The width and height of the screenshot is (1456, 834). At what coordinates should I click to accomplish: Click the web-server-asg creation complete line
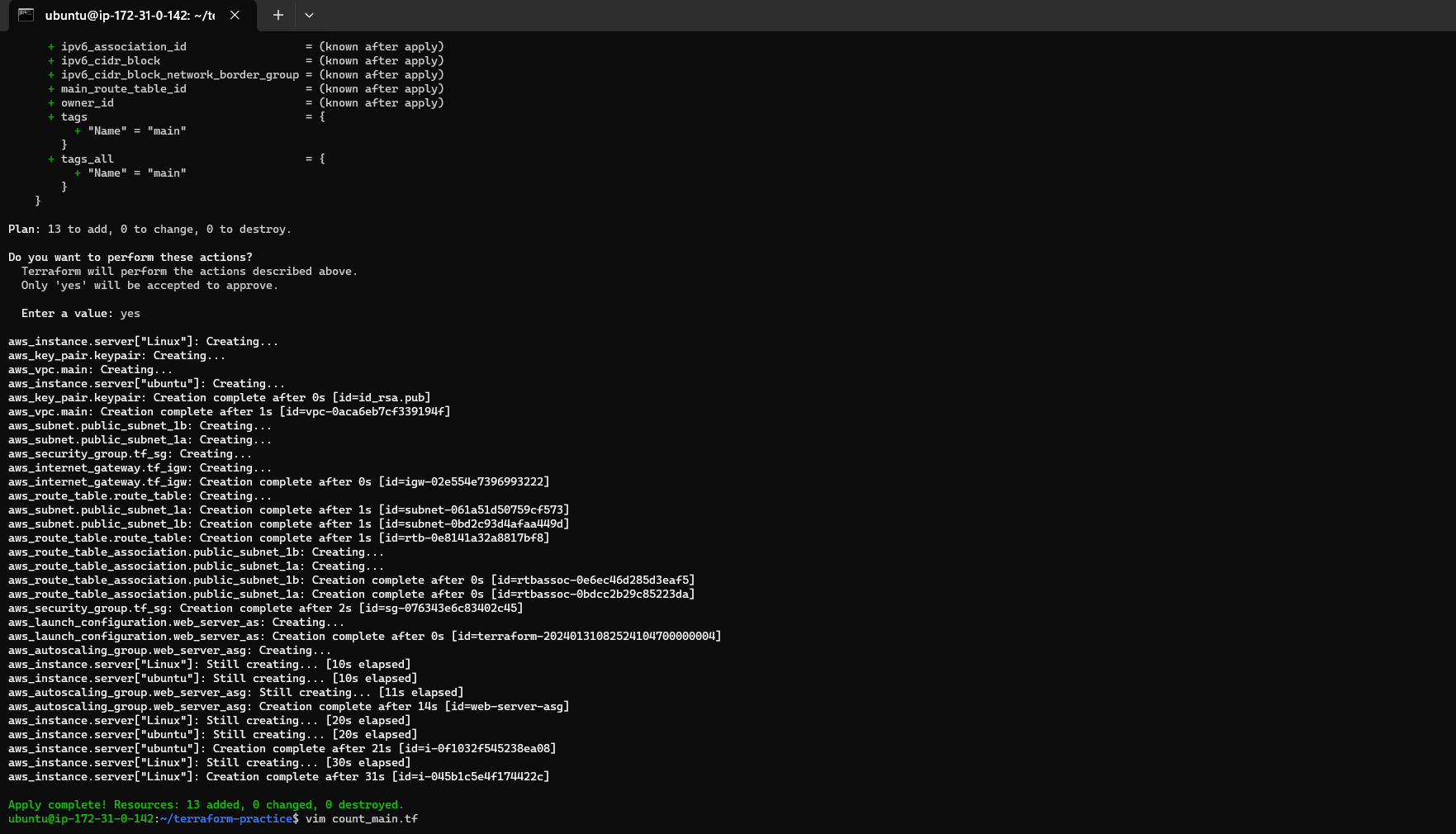pyautogui.click(x=288, y=706)
